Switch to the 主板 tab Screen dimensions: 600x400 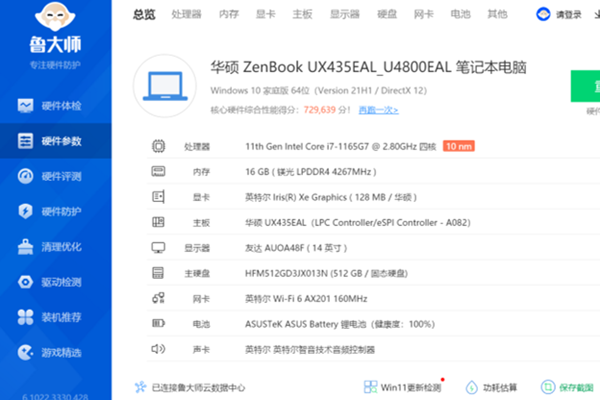pos(302,15)
